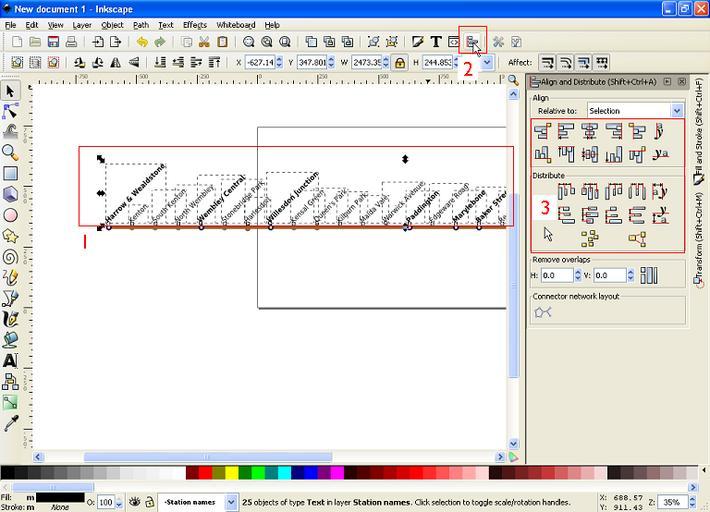Click the Randomize centers icon
Screen dimensions: 710x512
[x=589, y=238]
